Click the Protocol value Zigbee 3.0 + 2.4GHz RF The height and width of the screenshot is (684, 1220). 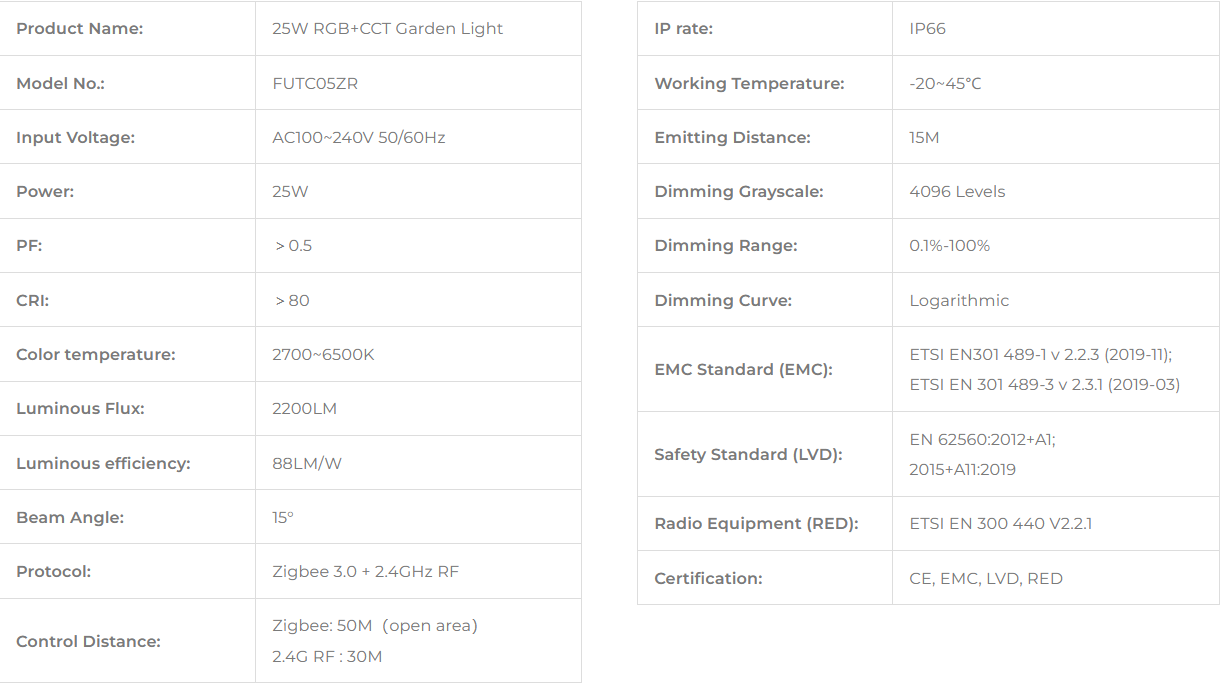(x=365, y=571)
